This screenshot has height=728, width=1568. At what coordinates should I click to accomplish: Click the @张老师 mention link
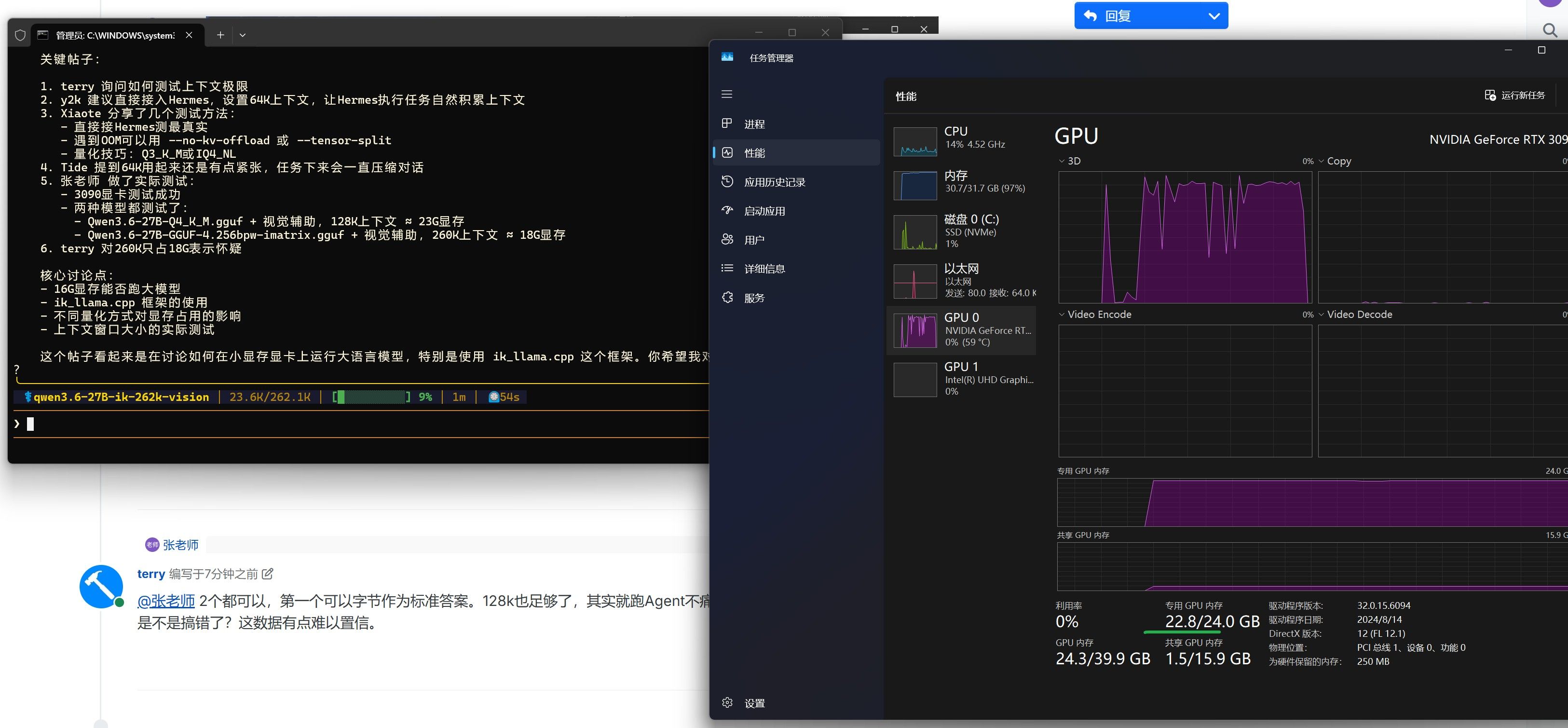[166, 602]
